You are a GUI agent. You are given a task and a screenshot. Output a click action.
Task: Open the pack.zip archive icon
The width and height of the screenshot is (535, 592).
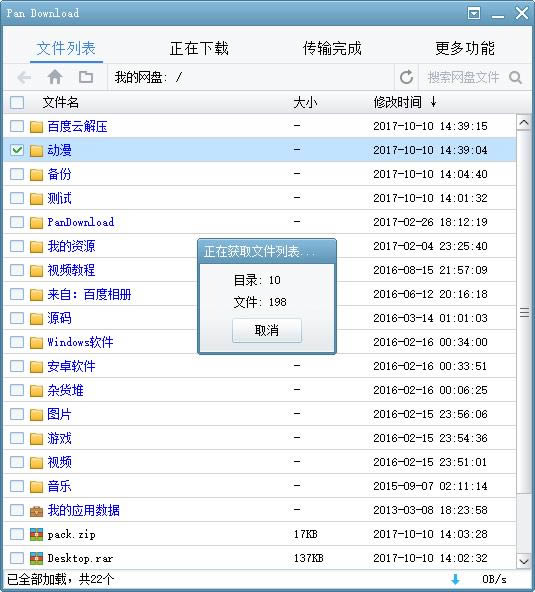tap(36, 534)
